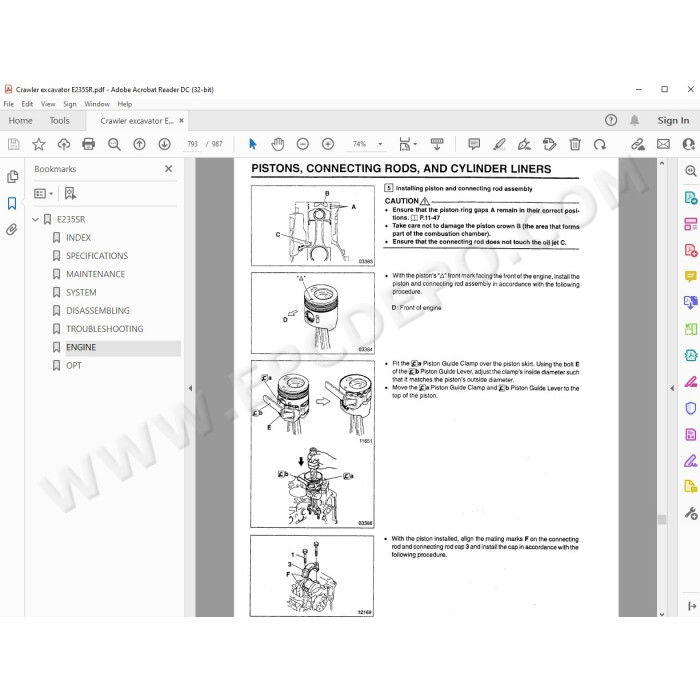This screenshot has height=700, width=700.
Task: Open the More Tools wrench icon
Action: click(x=690, y=513)
